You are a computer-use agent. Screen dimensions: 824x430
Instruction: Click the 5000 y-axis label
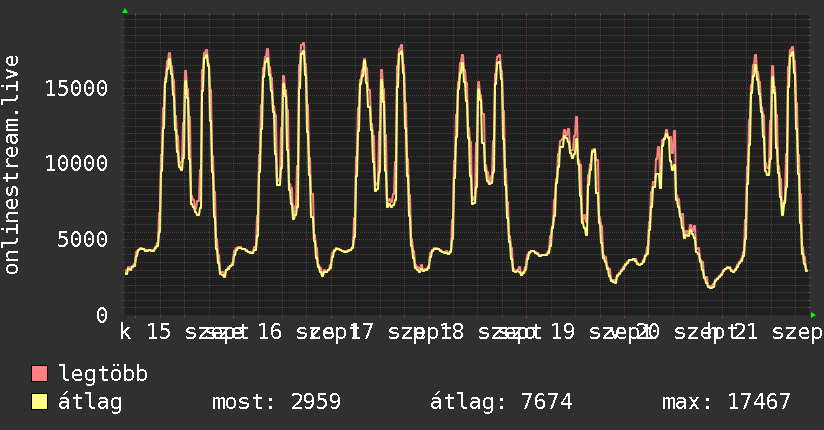tap(83, 240)
